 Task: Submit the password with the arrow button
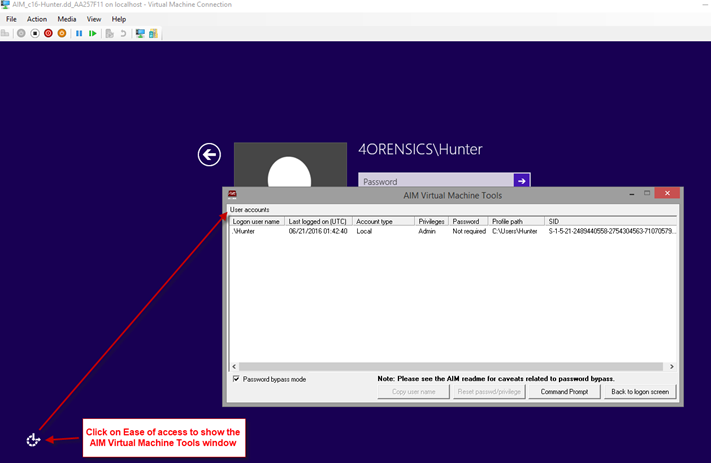coord(521,181)
